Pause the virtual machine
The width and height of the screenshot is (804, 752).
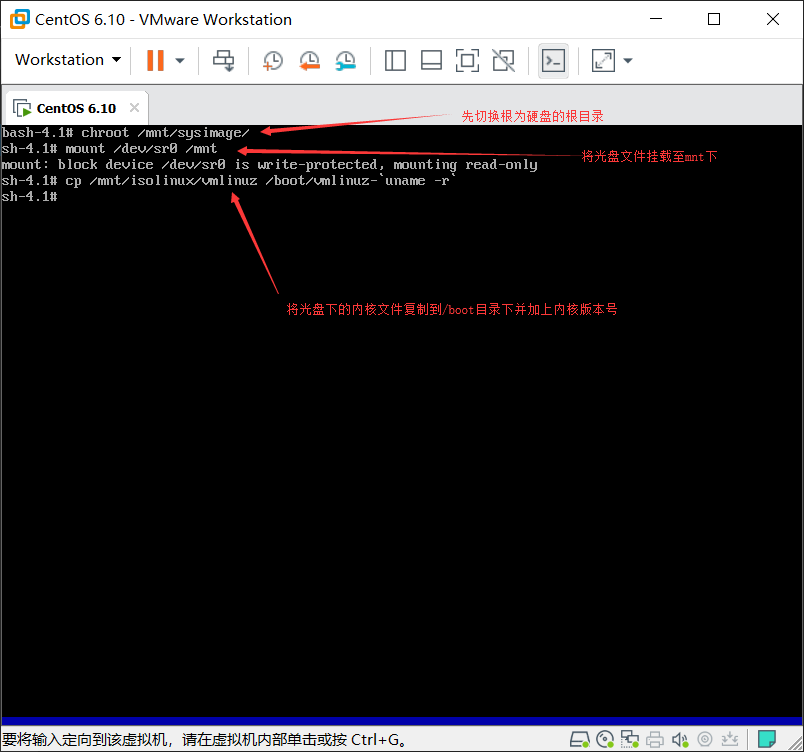[155, 60]
